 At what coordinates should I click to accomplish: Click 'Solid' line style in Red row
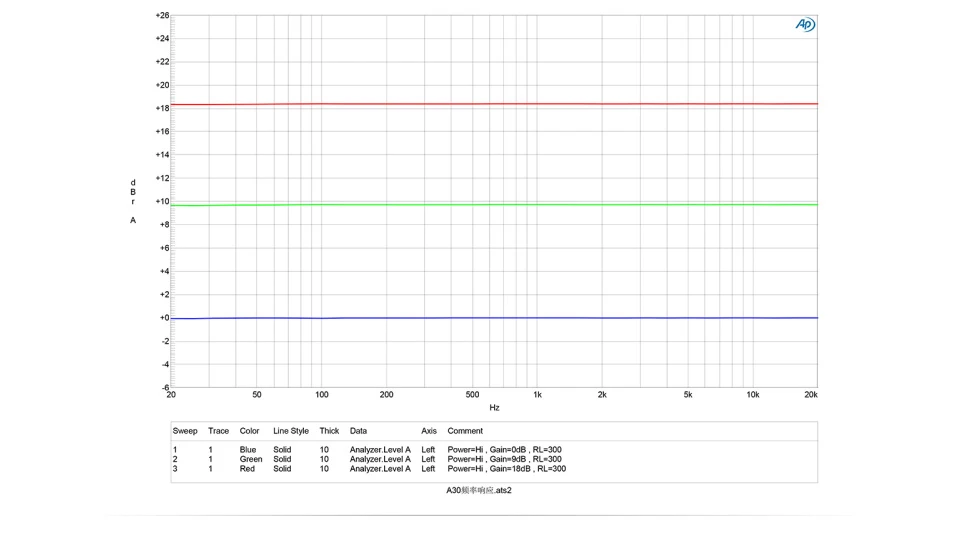282,468
